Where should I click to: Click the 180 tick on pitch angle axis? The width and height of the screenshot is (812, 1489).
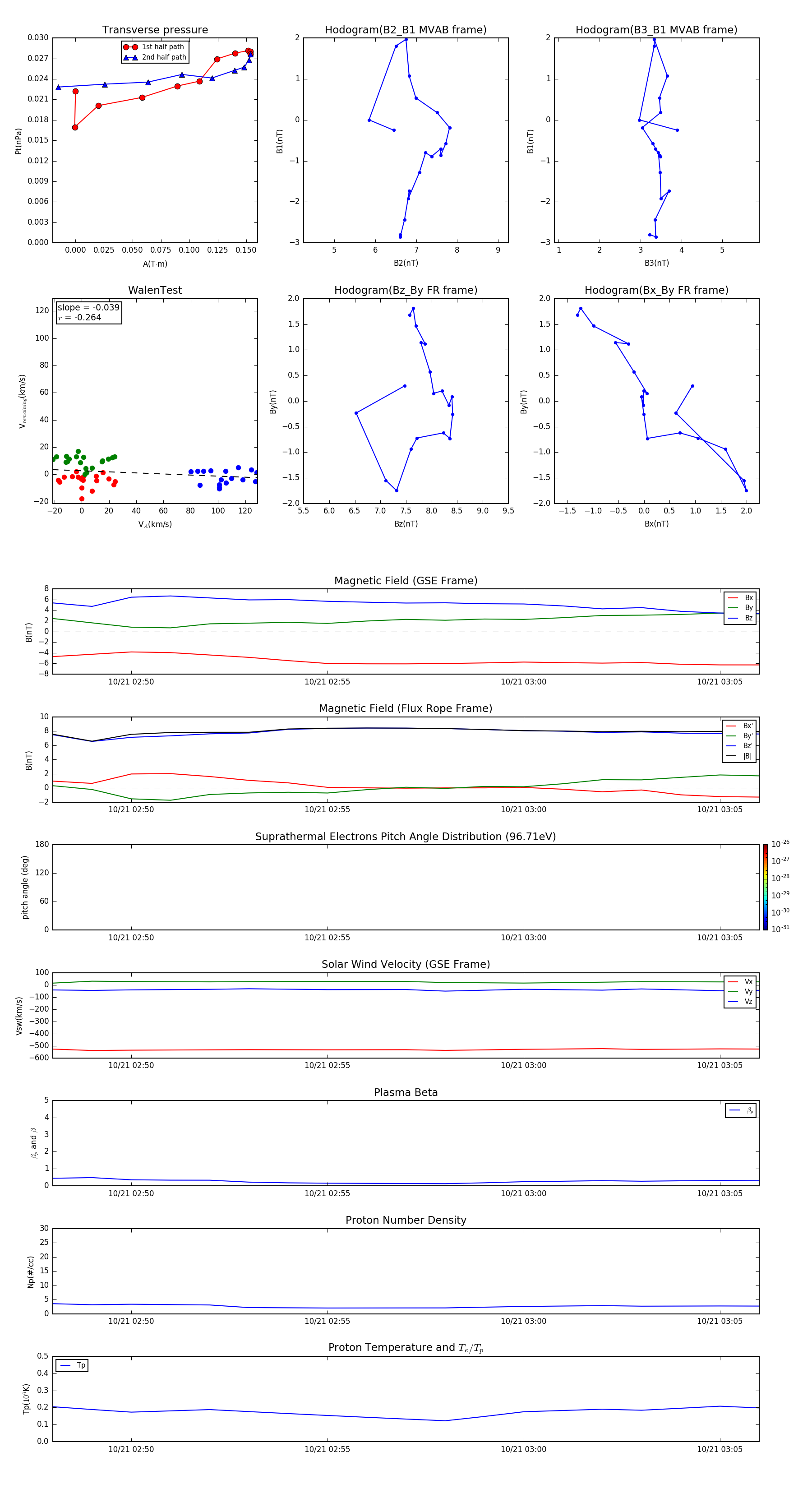42,845
